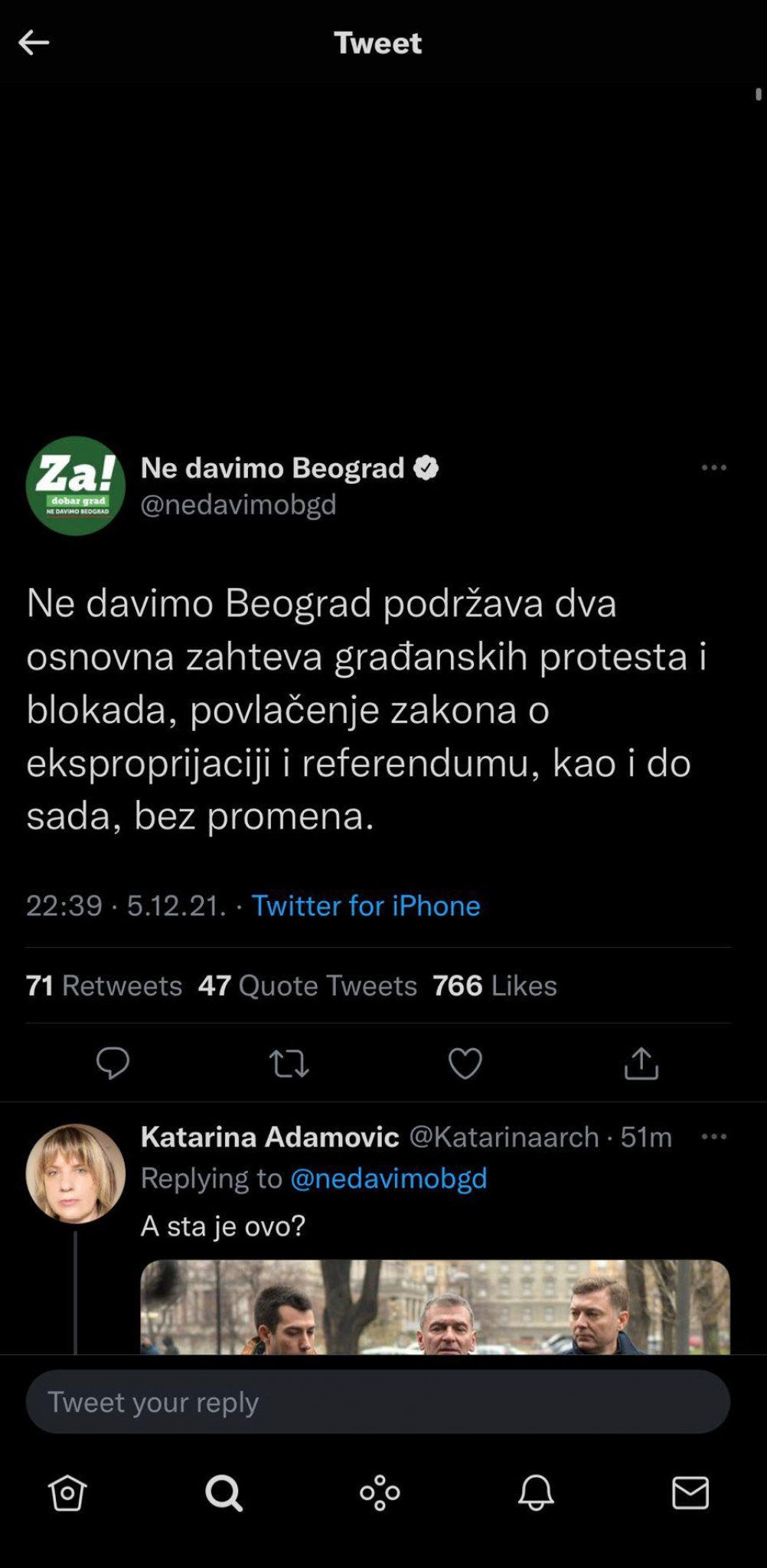
Task: Open the more options menu on the main tweet
Action: point(713,468)
